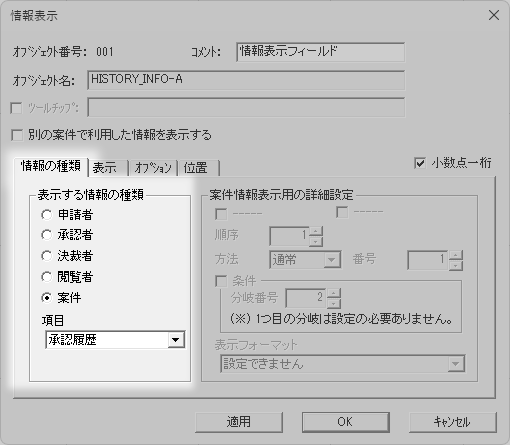Select the 決裁者 radio button
This screenshot has width=510, height=445.
click(x=47, y=256)
